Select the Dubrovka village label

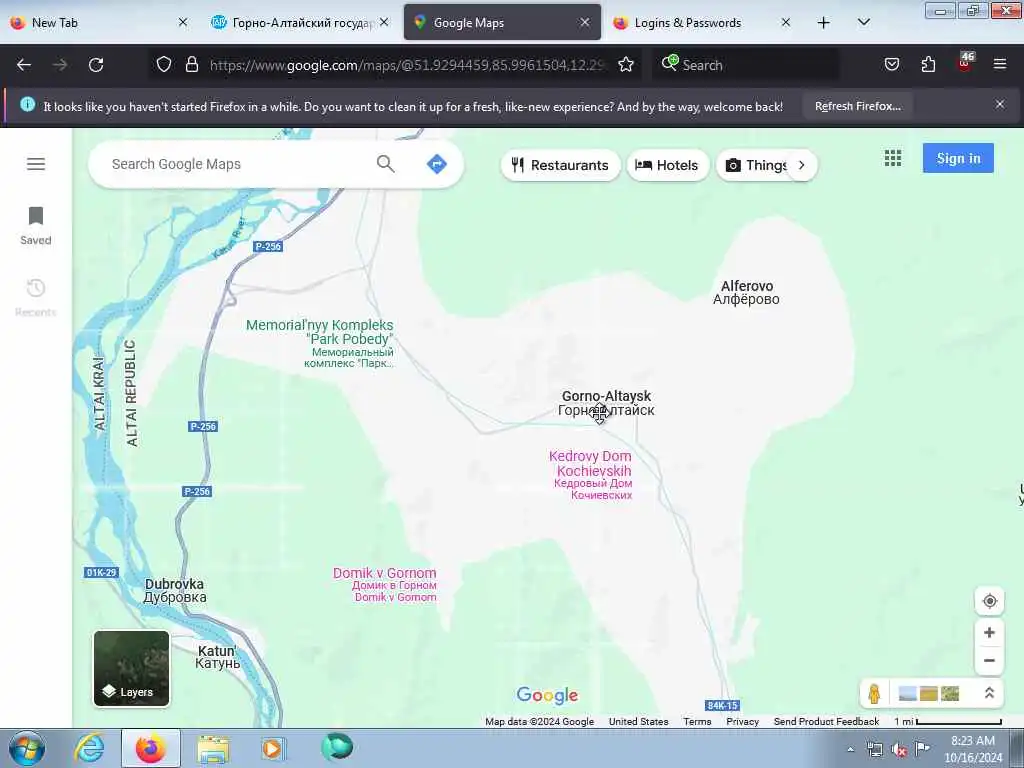click(x=174, y=590)
